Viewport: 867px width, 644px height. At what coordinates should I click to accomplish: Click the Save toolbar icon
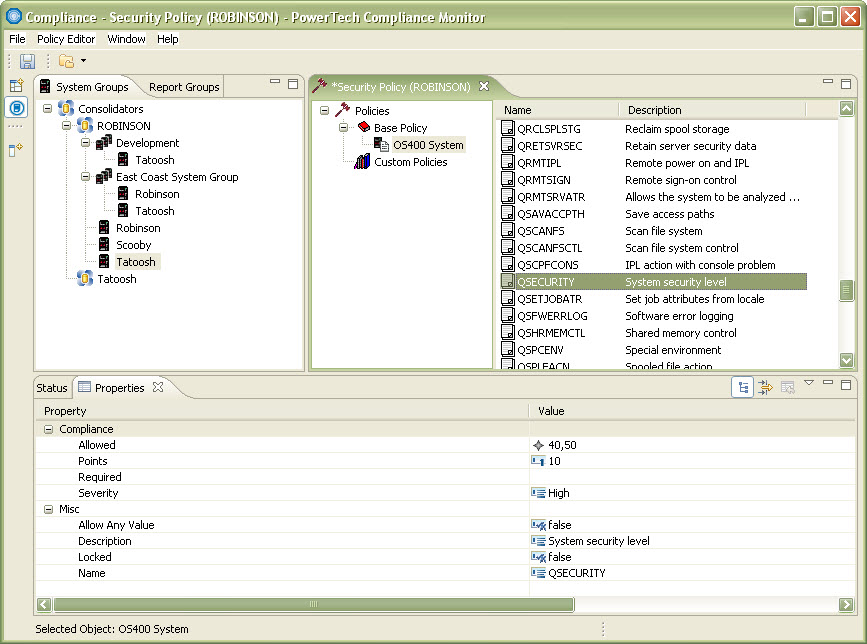click(27, 61)
